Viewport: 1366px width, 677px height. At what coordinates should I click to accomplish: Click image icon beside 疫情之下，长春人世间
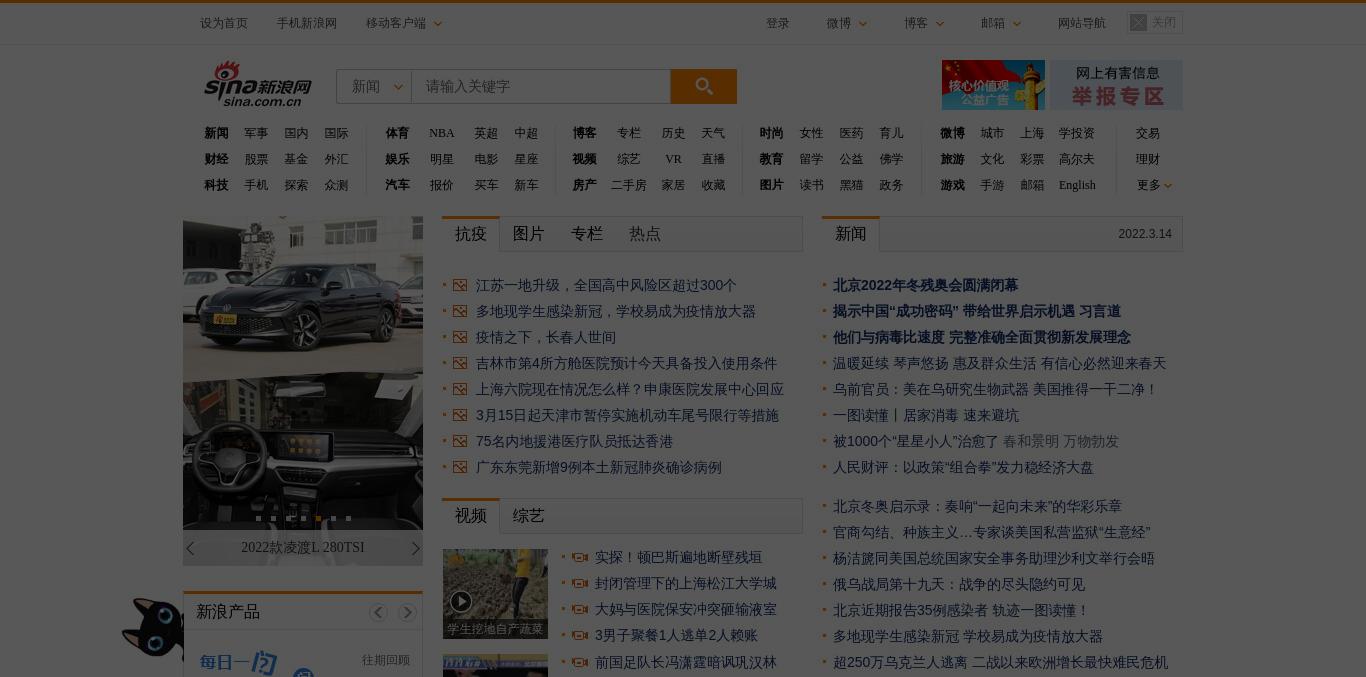point(460,337)
